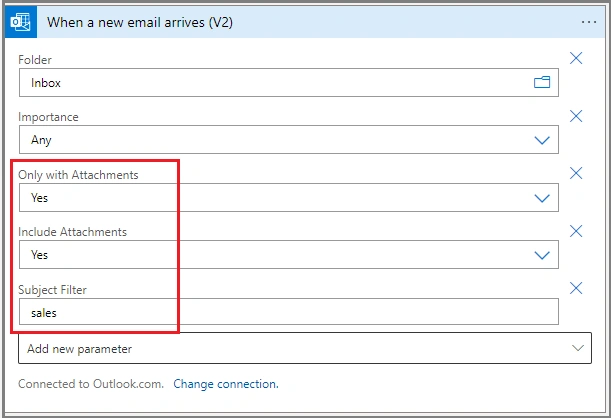Select the Any value in Importance box
Screen dimensions: 611x418
click(x=41, y=140)
